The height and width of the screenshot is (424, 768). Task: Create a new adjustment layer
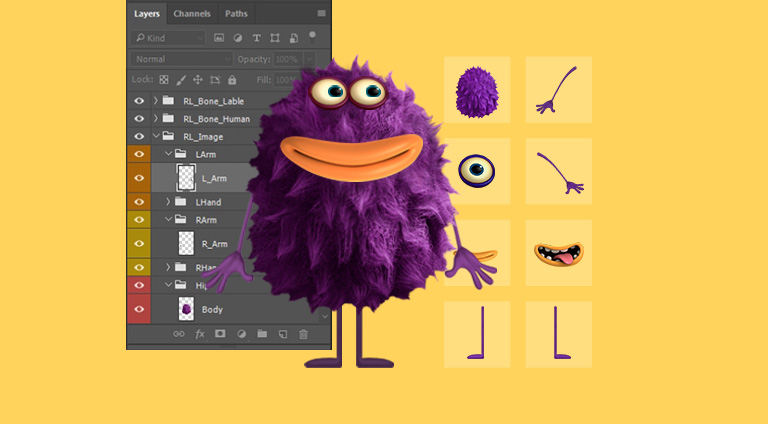point(242,334)
